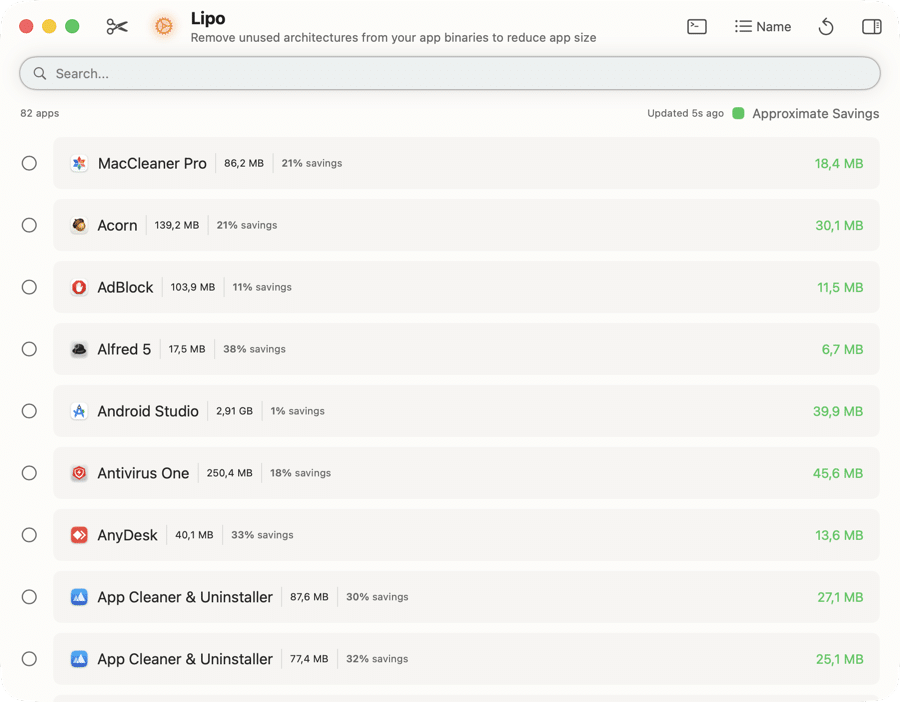The width and height of the screenshot is (900, 702).
Task: Click the Android Studio app name
Action: 148,412
